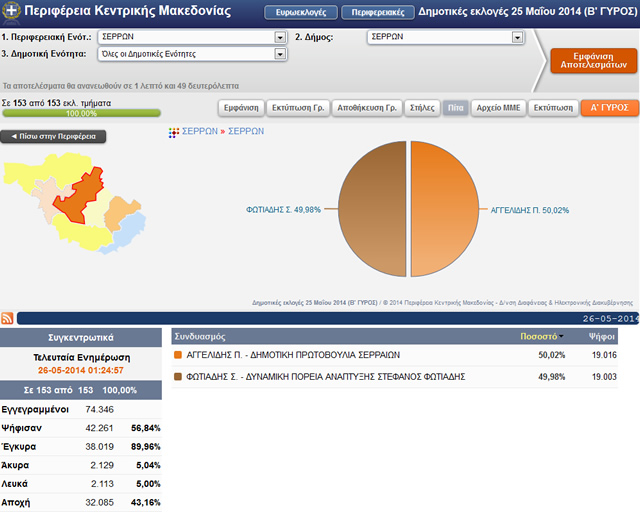The width and height of the screenshot is (640, 514).
Task: Switch to the Περιφερειακές tab
Action: click(378, 13)
